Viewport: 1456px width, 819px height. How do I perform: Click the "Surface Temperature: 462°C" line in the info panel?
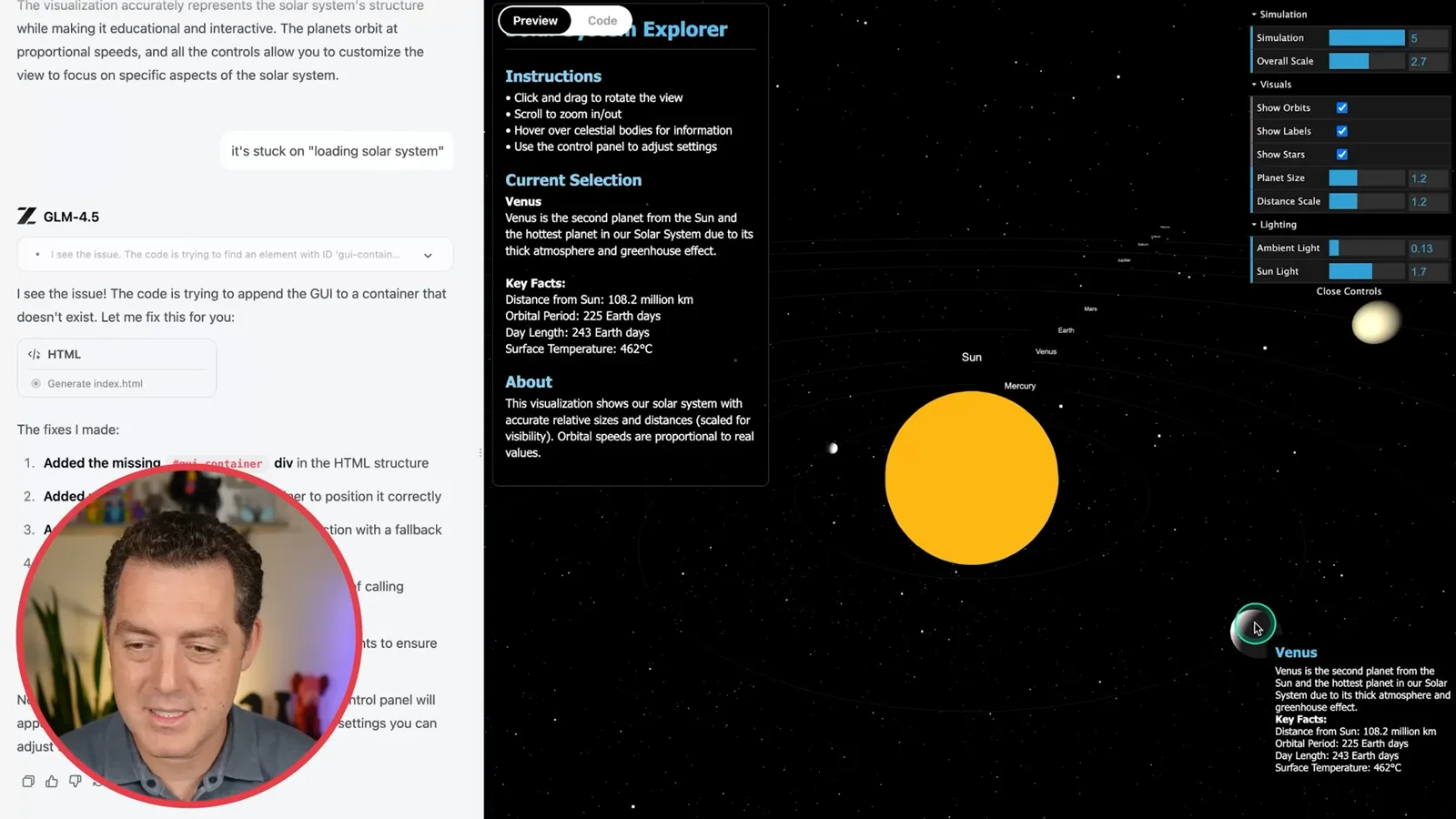(x=579, y=349)
